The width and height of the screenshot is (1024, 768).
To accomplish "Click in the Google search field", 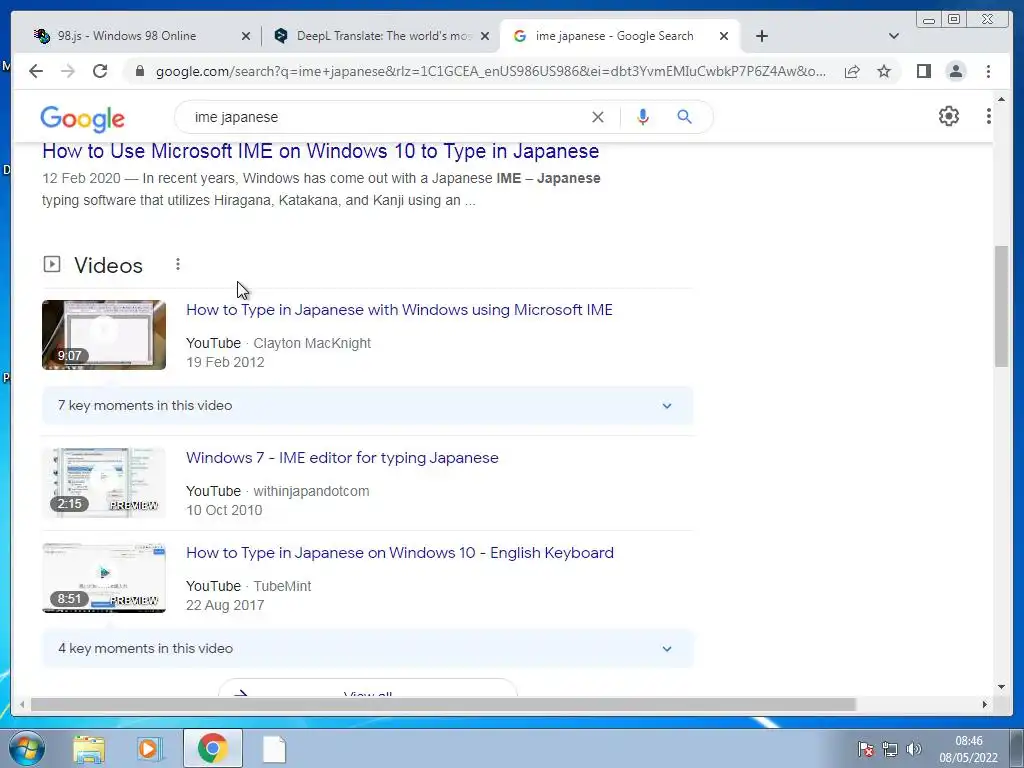I will 389,117.
